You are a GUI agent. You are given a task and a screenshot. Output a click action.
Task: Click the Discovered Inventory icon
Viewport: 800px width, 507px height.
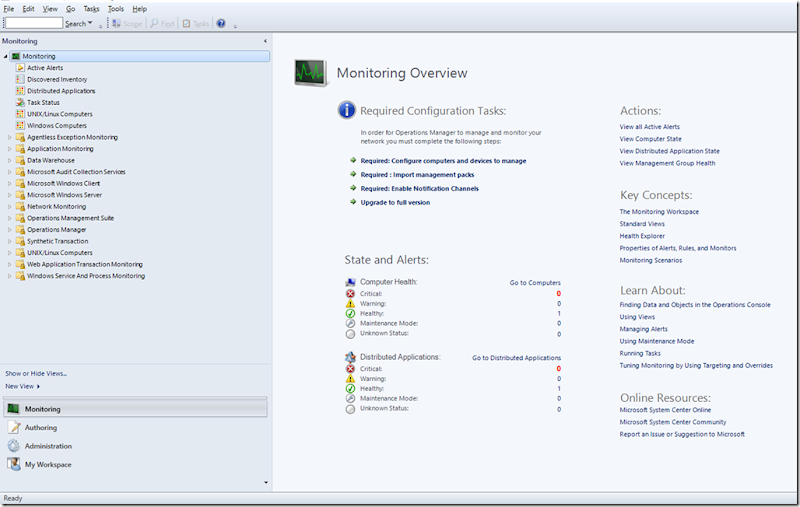[20, 79]
